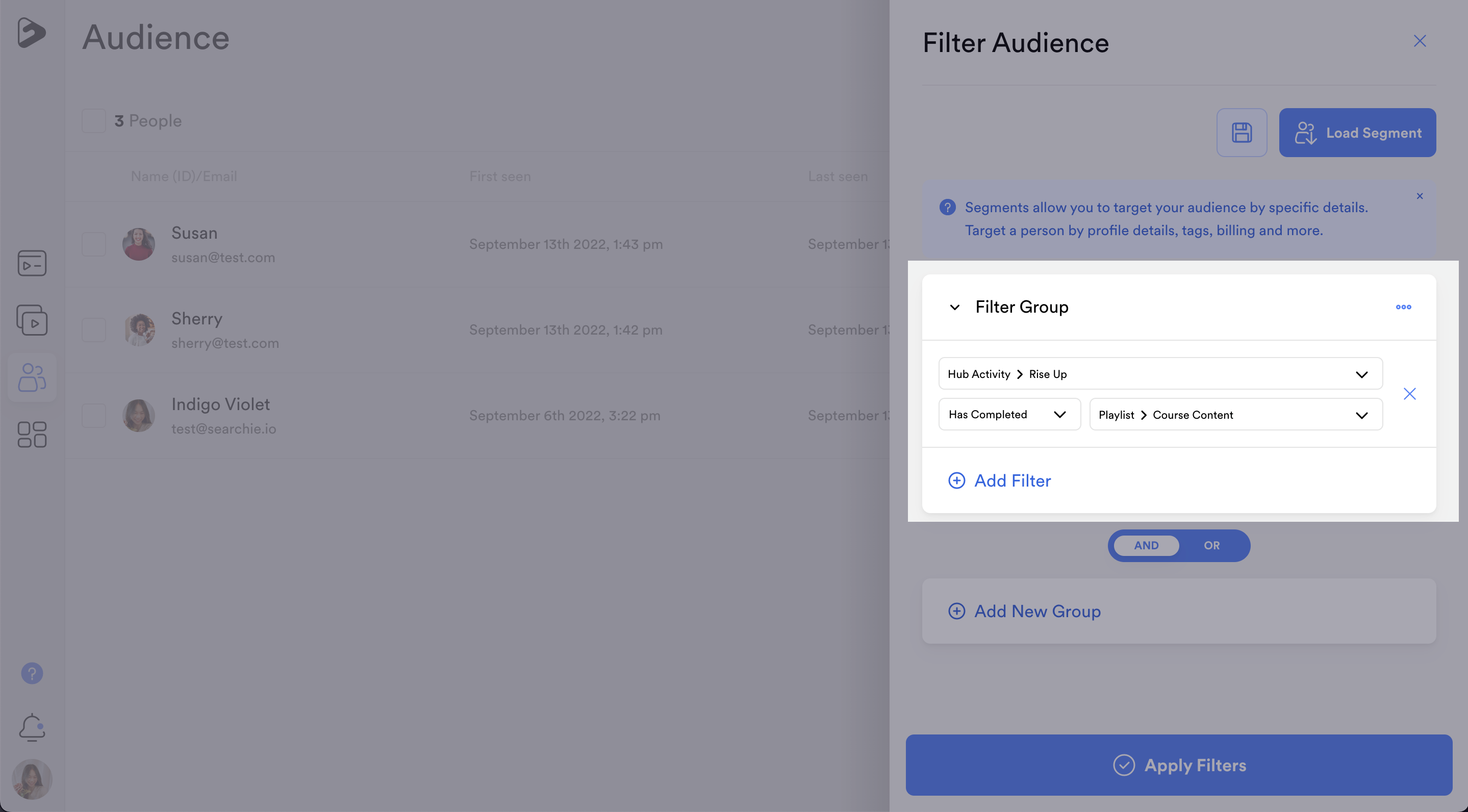
Task: Remove the Hub Activity filter row
Action: tap(1409, 394)
